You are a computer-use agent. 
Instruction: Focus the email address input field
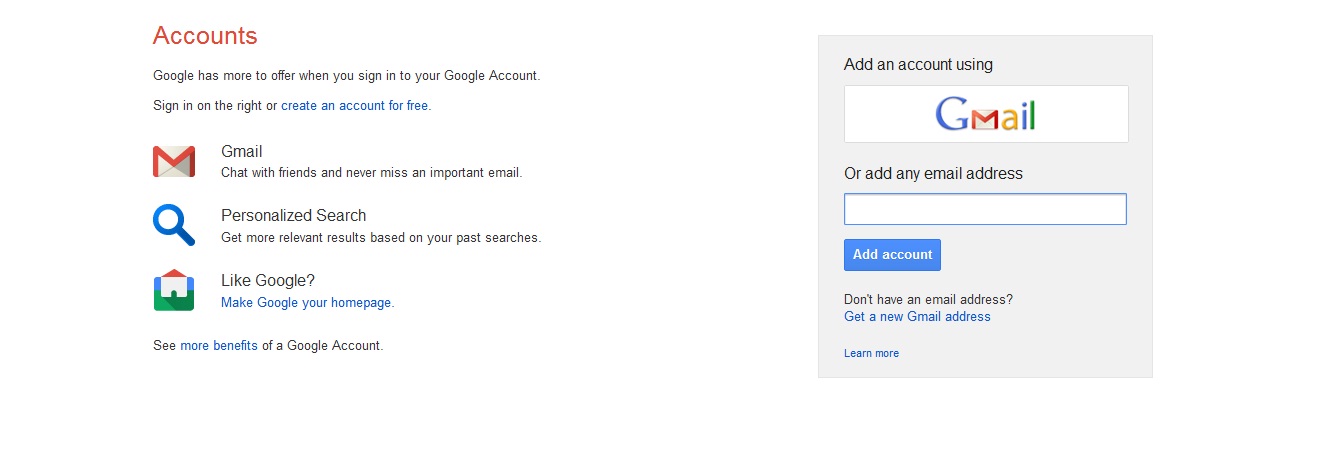(x=985, y=209)
